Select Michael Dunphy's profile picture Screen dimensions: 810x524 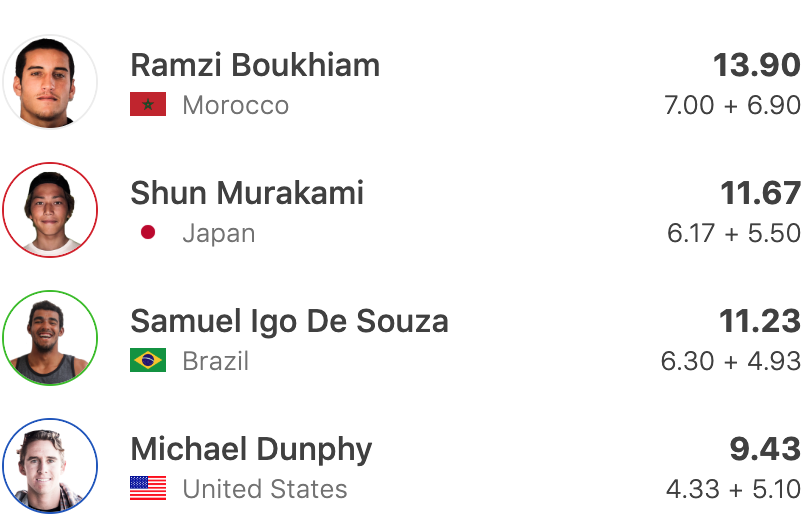click(50, 466)
